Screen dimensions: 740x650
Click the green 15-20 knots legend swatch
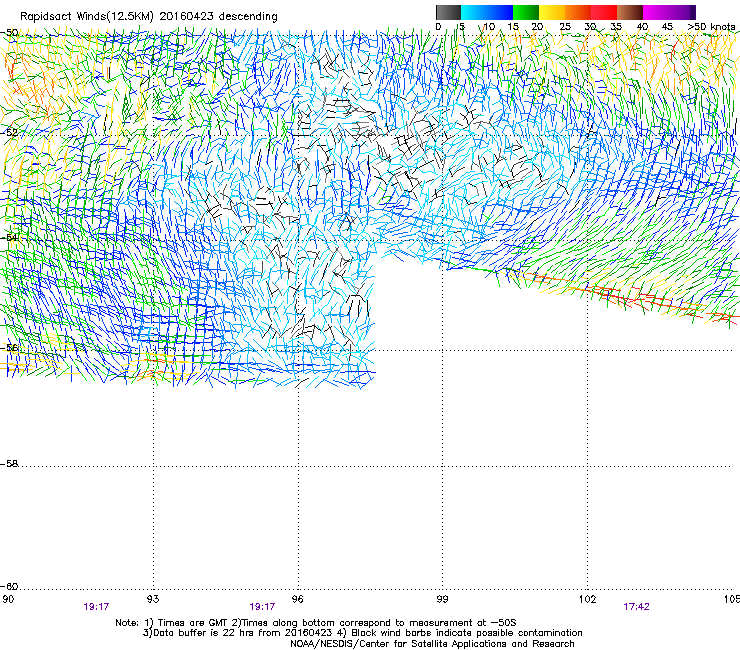(526, 12)
